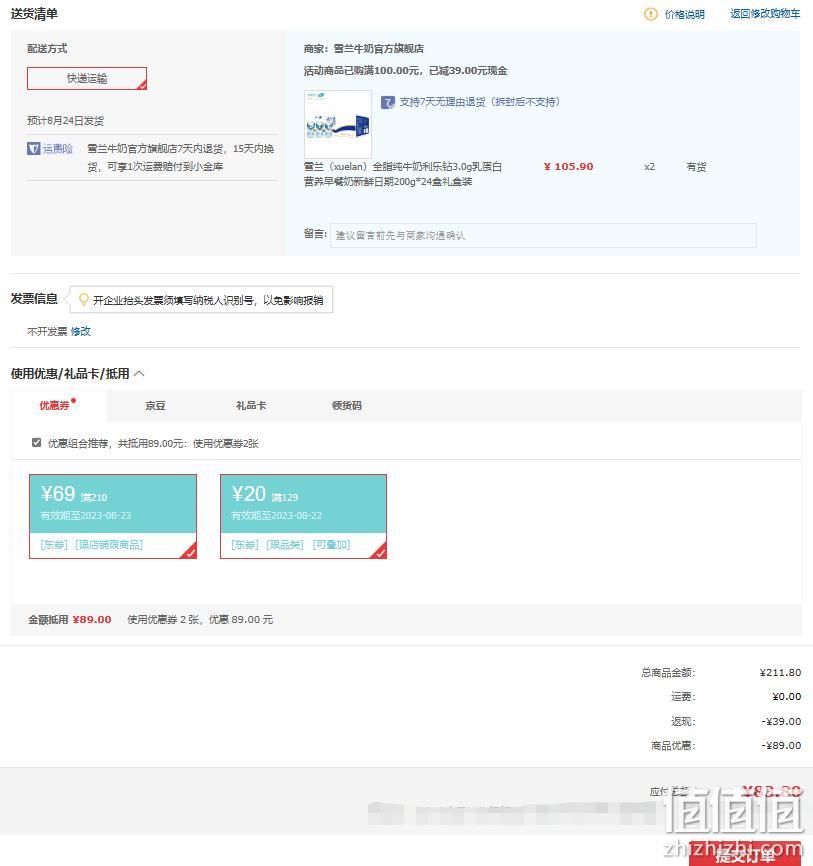This screenshot has height=866, width=813.
Task: Open the 雪兰 milk product thumbnail
Action: 338,124
